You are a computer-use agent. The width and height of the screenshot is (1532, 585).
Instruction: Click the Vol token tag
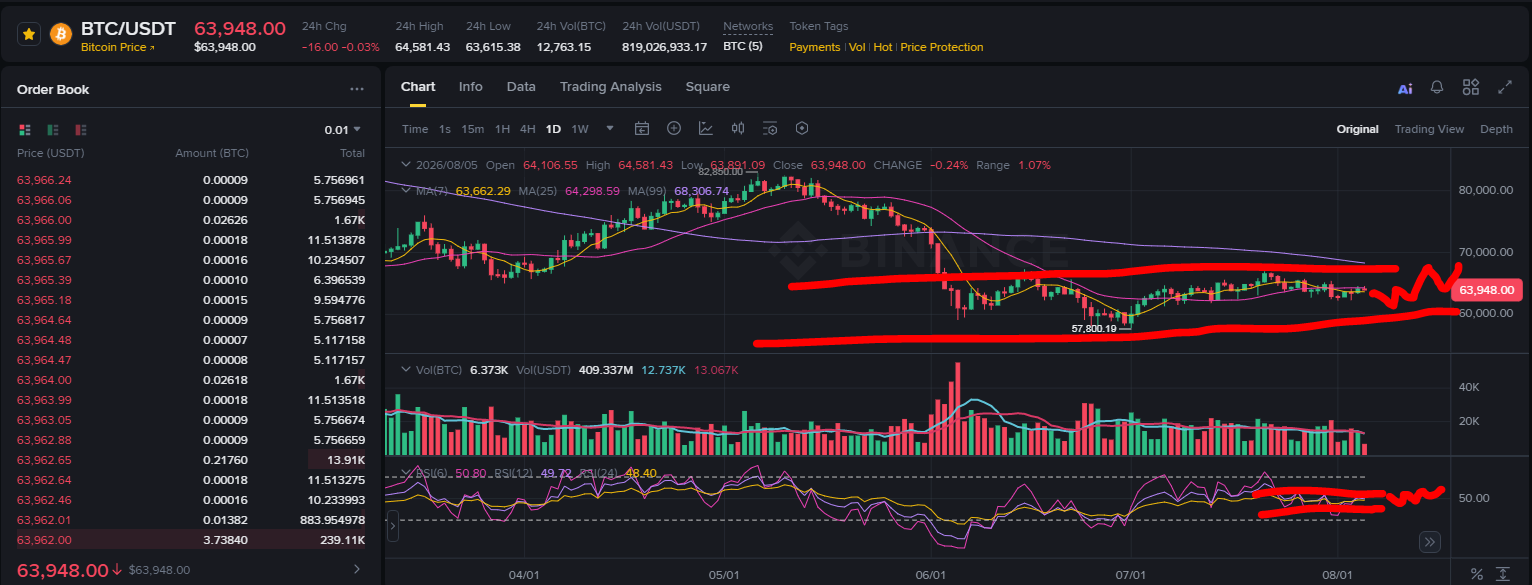click(858, 47)
